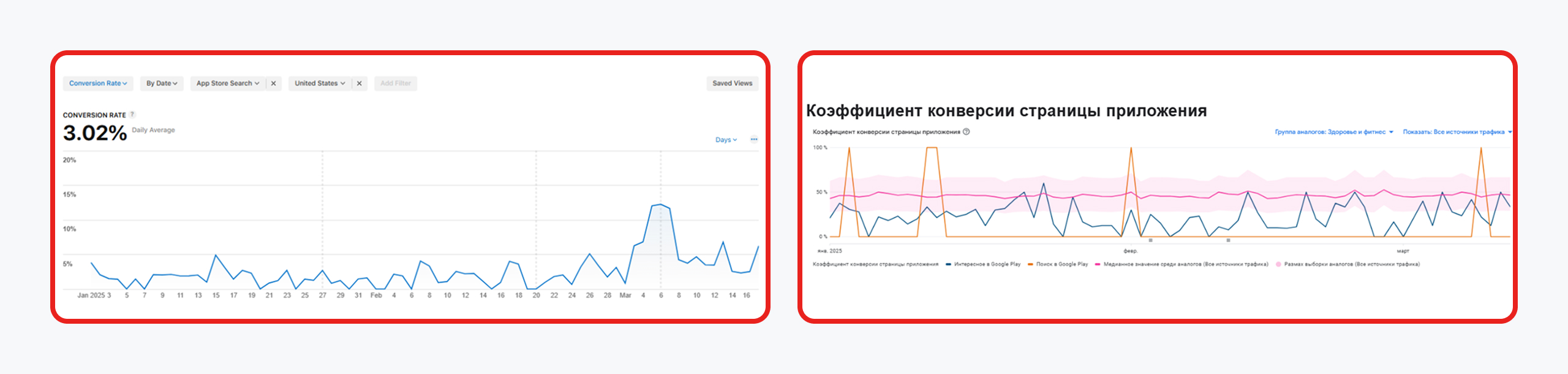Click the Add Filter button

click(x=396, y=83)
